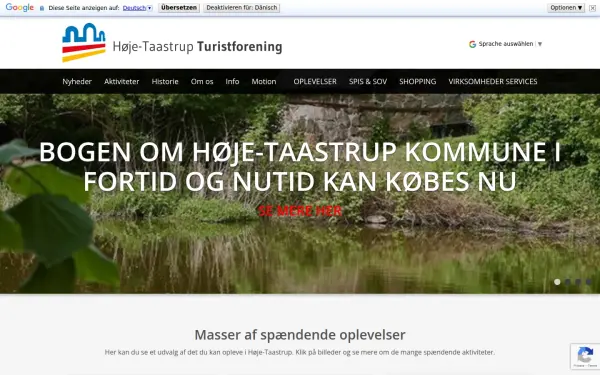Viewport: 600px width, 375px height.
Task: Go to SPIS & SOV section
Action: 368,82
